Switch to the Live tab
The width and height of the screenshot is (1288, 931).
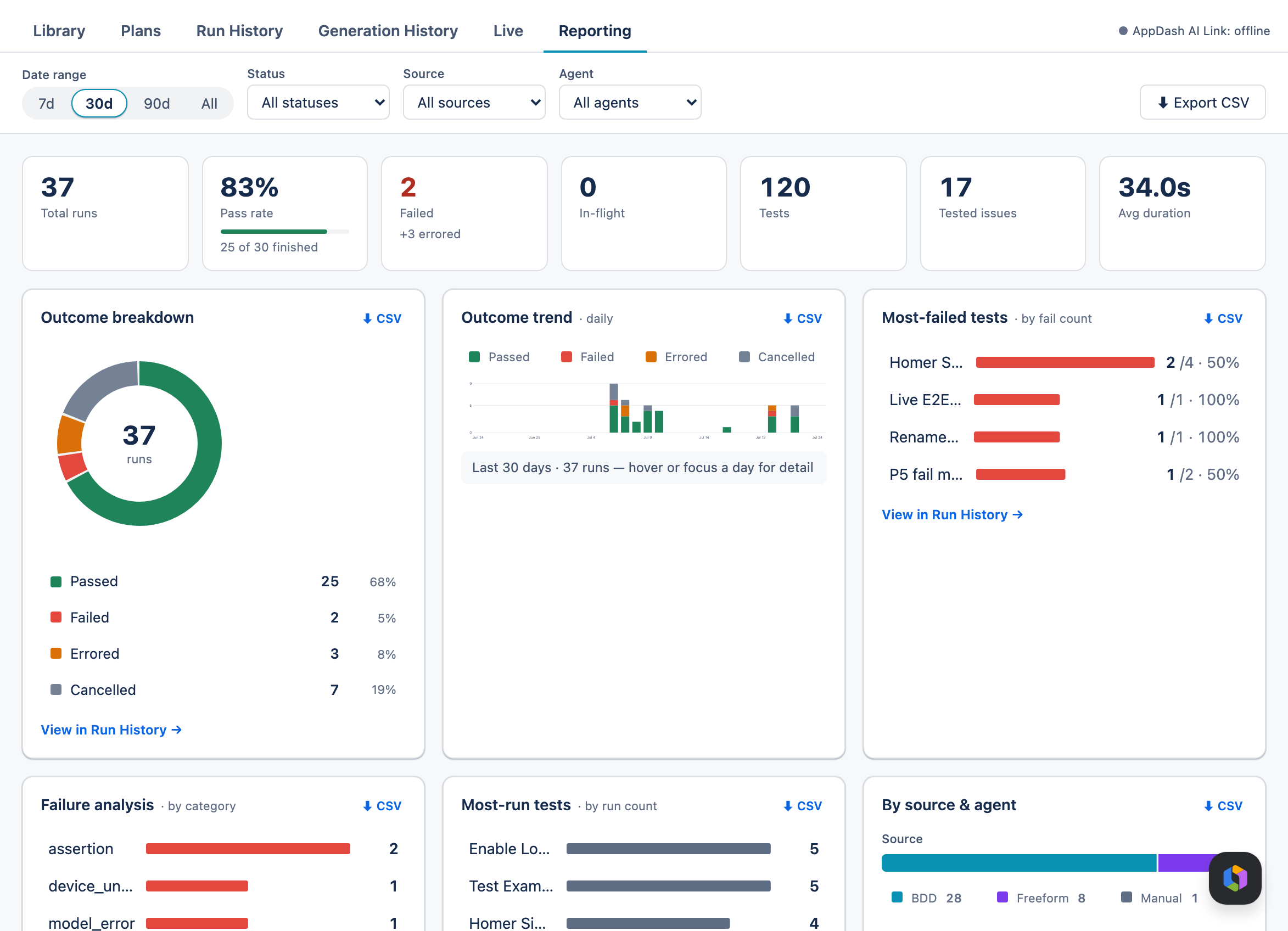click(508, 31)
